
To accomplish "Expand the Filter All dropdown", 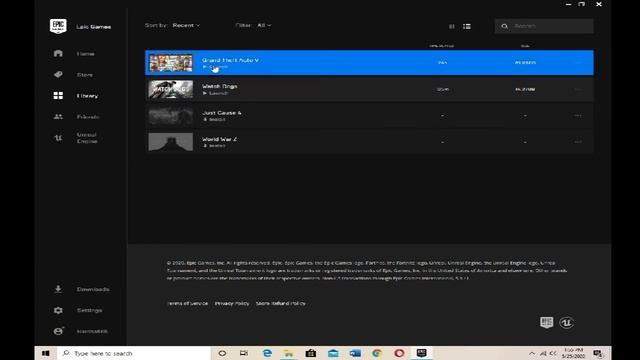I will [264, 25].
